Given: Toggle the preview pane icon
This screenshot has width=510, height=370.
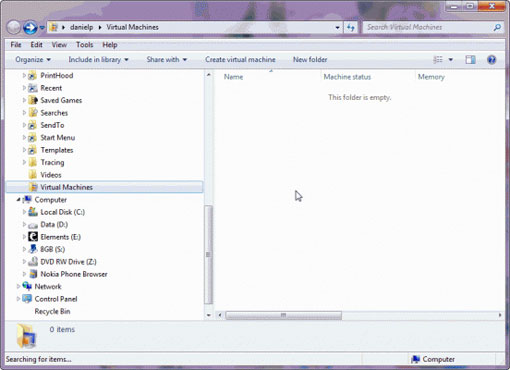Looking at the screenshot, I should pos(470,60).
